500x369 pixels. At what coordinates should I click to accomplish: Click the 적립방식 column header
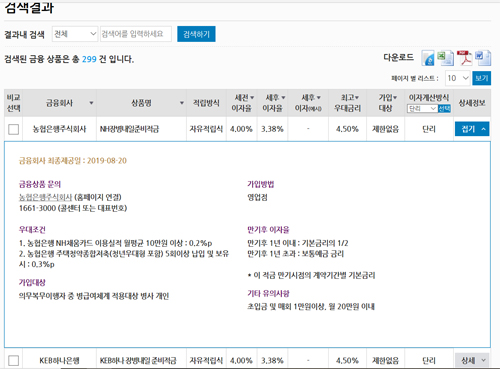pyautogui.click(x=206, y=103)
